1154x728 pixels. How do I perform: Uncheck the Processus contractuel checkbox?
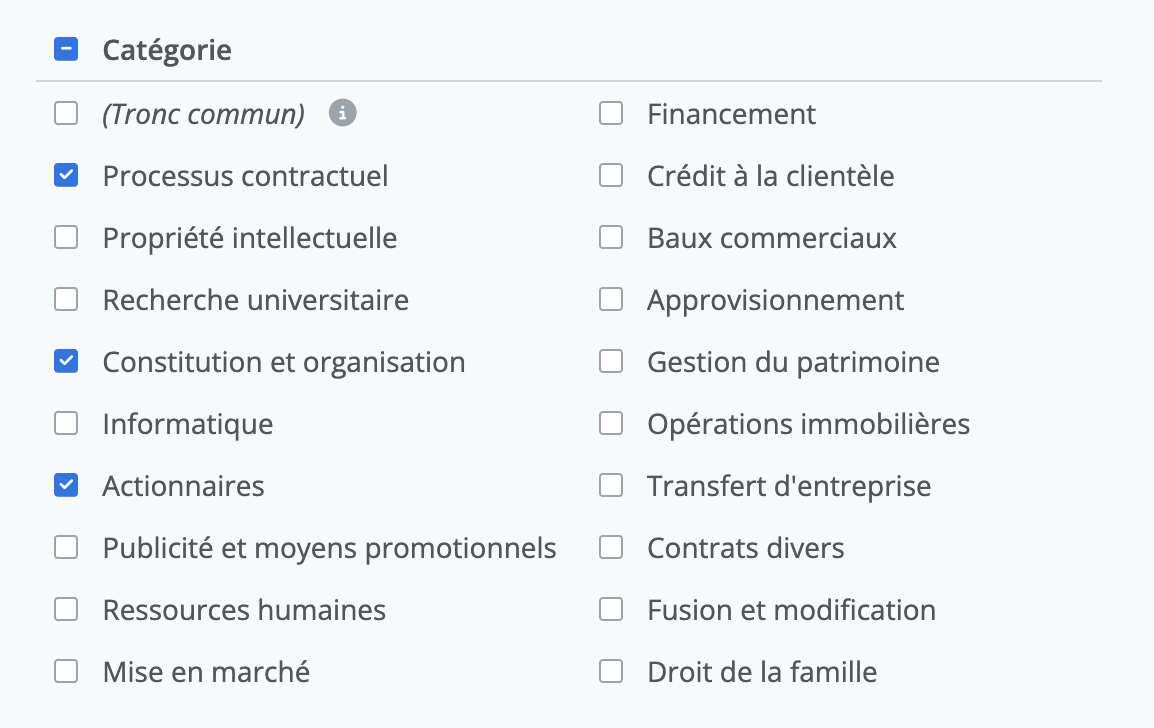pyautogui.click(x=66, y=176)
